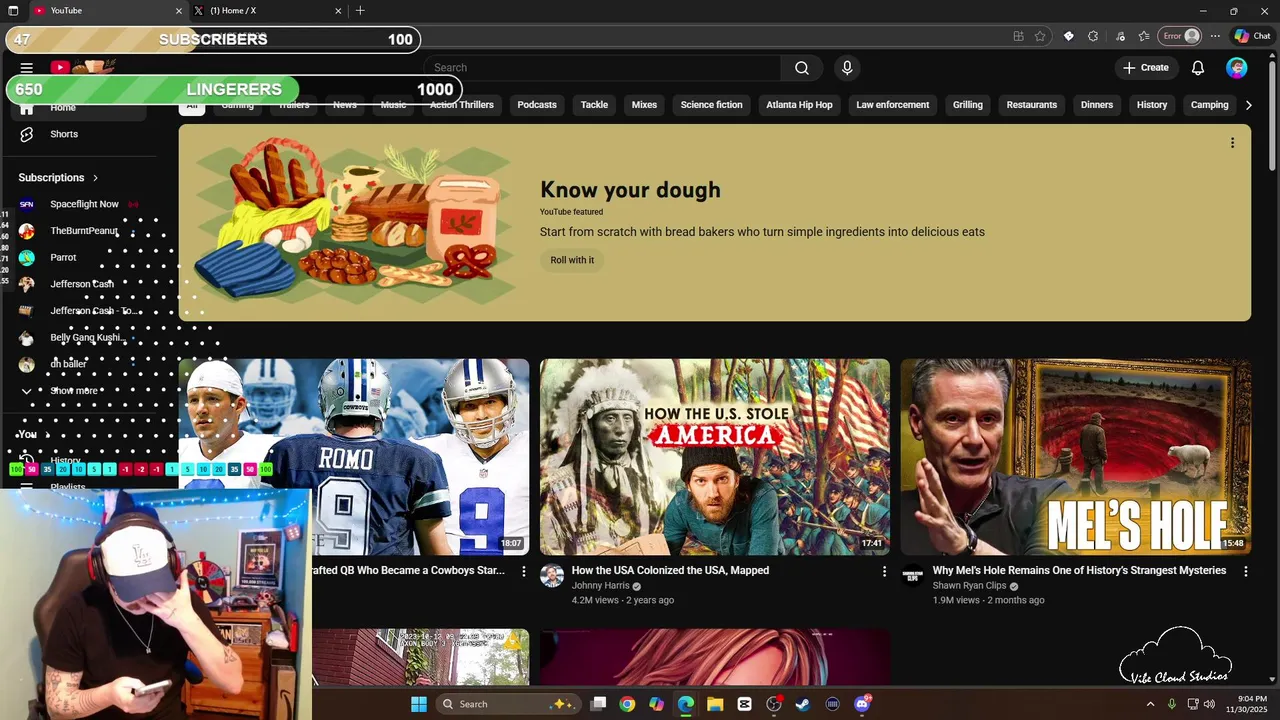The width and height of the screenshot is (1280, 720).
Task: Open options for Know your dough banner
Action: point(1232,143)
